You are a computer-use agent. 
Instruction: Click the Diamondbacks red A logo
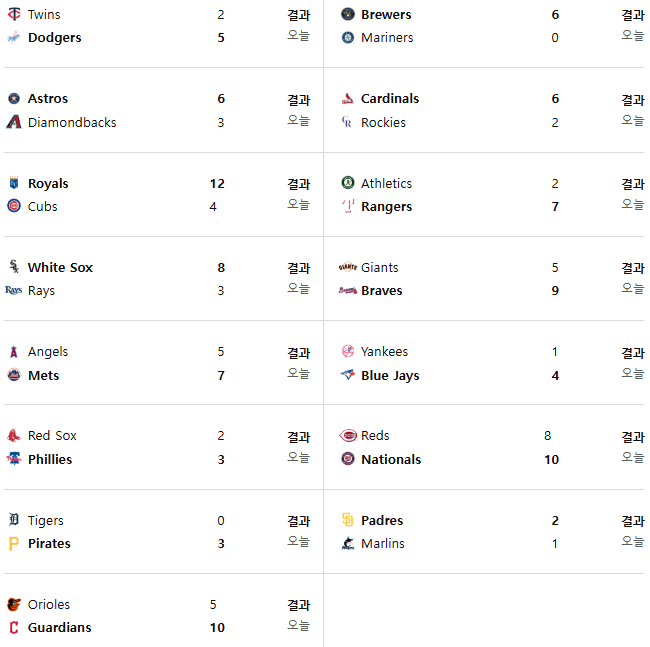coord(14,122)
